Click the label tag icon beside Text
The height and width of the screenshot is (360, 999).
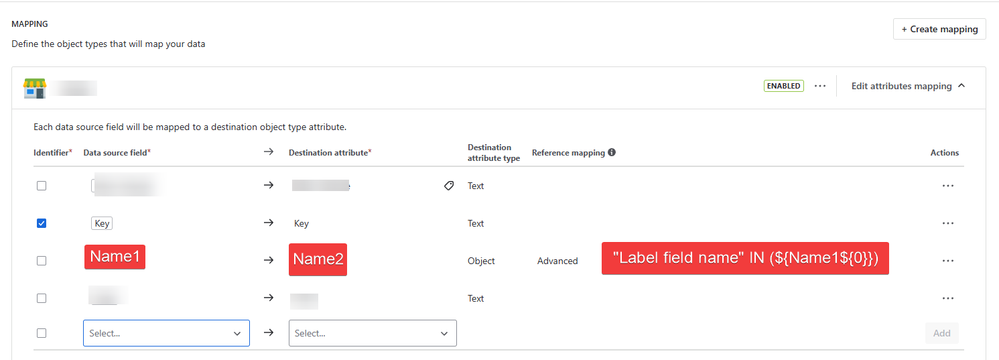pyautogui.click(x=449, y=186)
